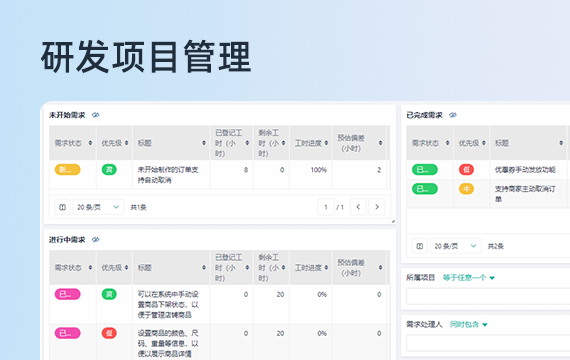The image size is (570, 360).
Task: Open column settings icon in 已完成需求 footer
Action: click(x=420, y=246)
